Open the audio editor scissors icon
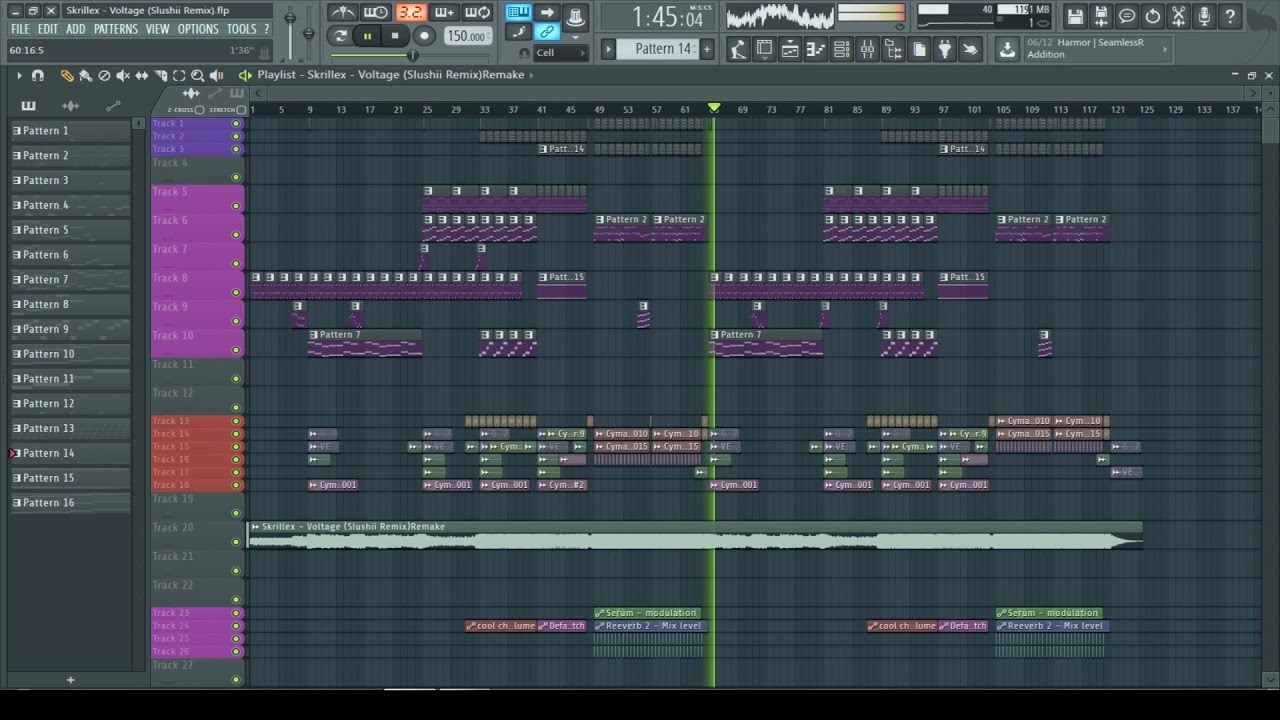 click(1179, 16)
